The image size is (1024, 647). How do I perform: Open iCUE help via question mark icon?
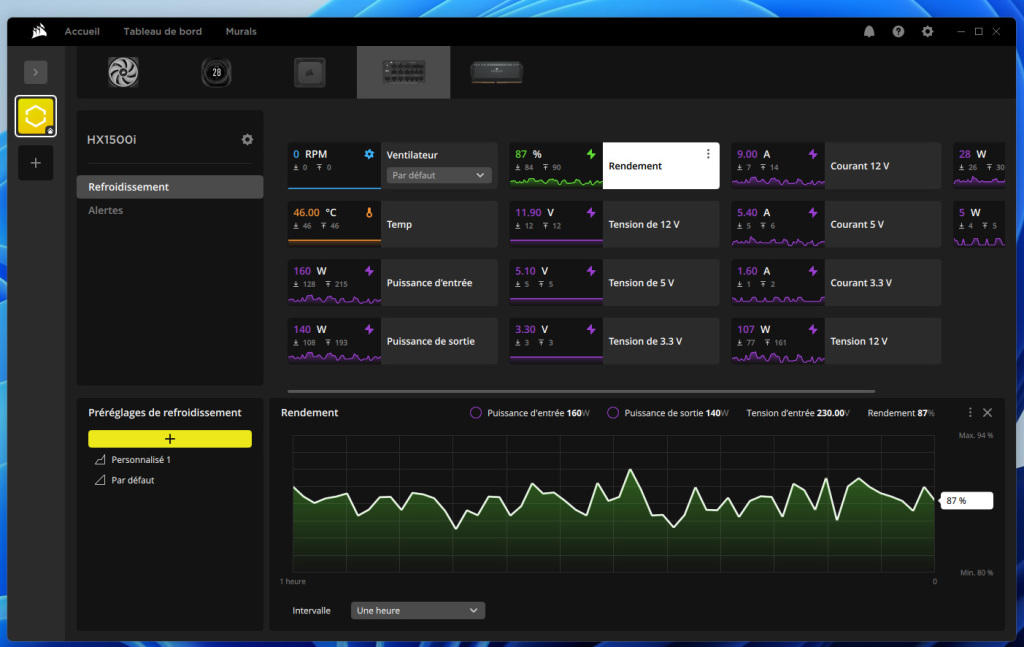898,31
